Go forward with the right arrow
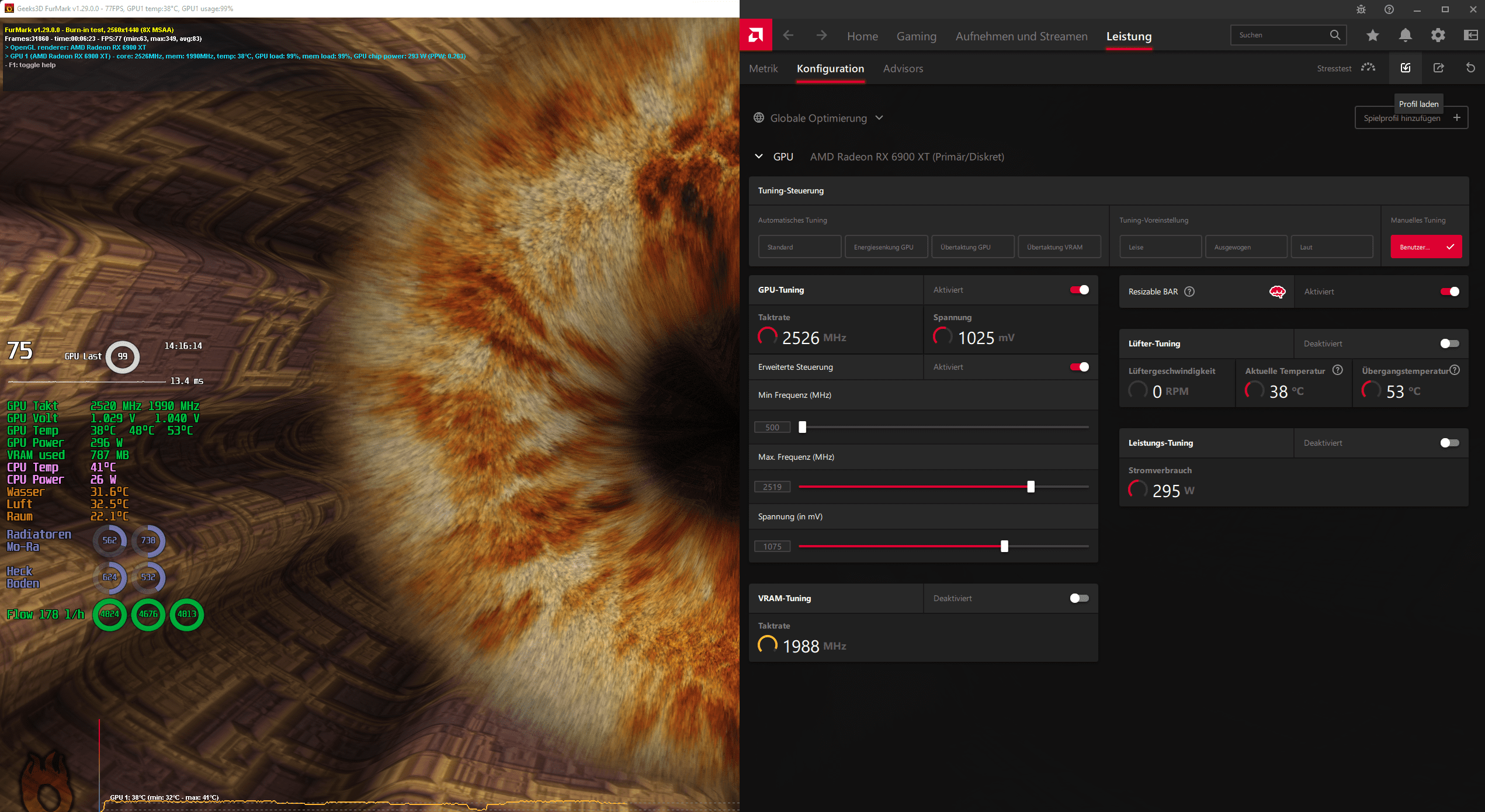 (821, 36)
